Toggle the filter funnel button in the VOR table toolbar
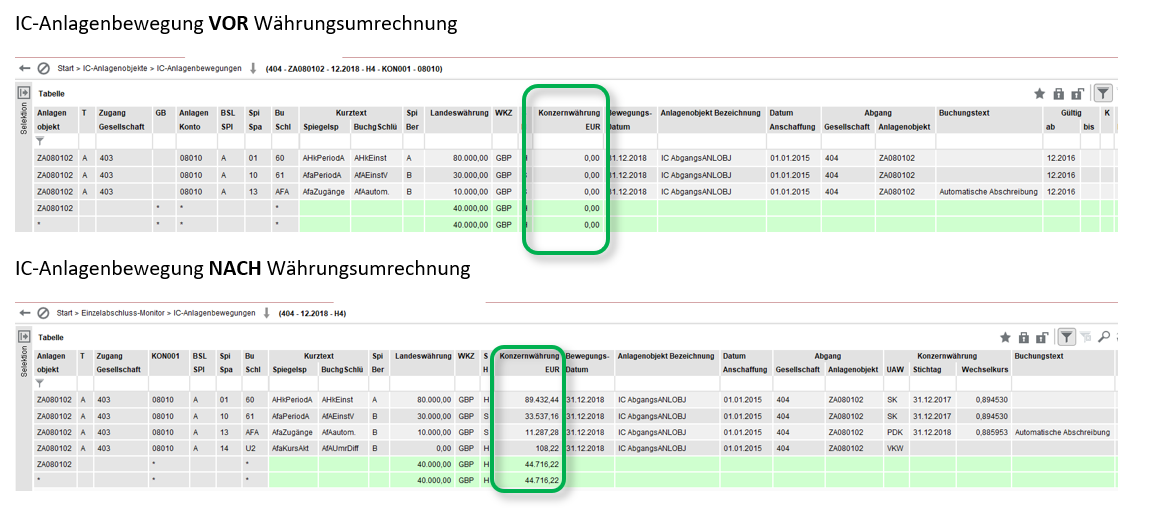Screen dimensions: 1161x528 pyautogui.click(x=1103, y=93)
